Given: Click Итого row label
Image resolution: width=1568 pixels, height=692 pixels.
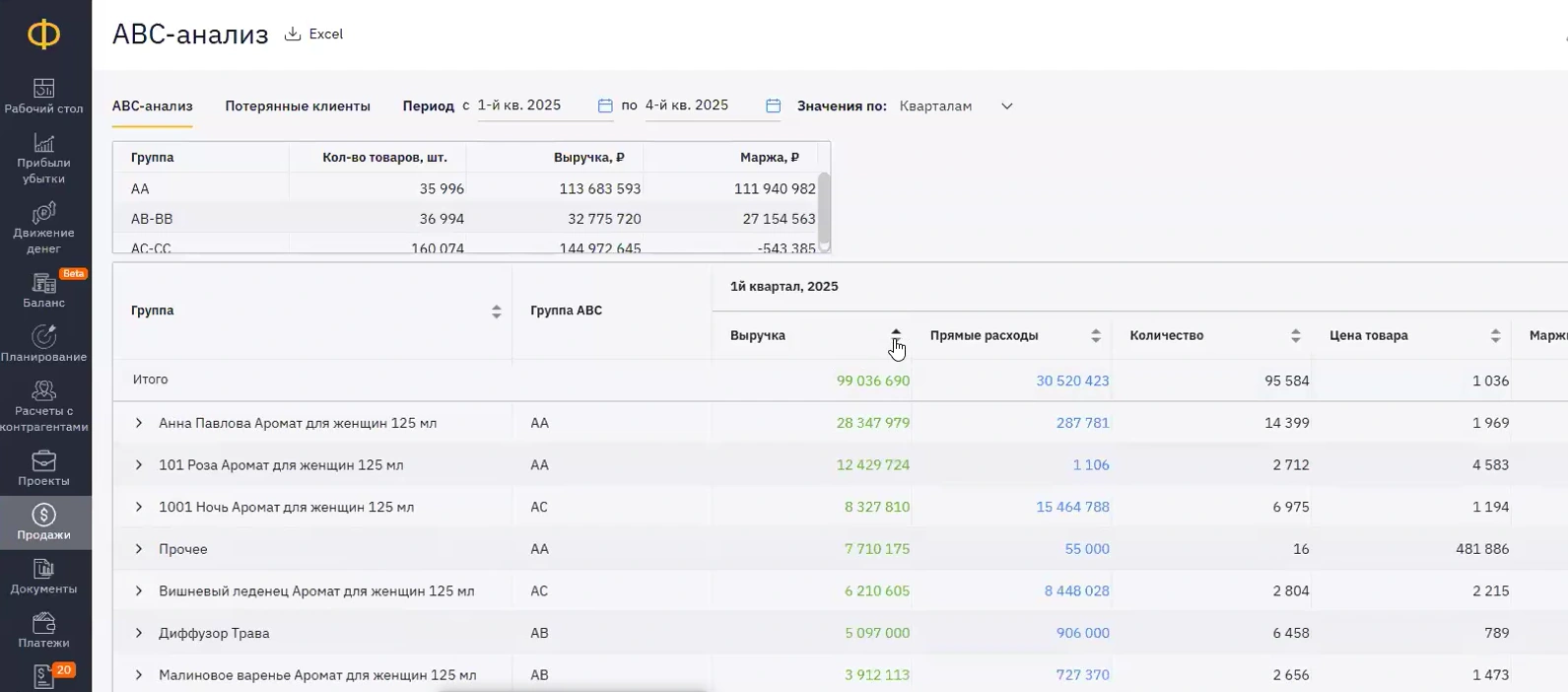Looking at the screenshot, I should [x=151, y=380].
